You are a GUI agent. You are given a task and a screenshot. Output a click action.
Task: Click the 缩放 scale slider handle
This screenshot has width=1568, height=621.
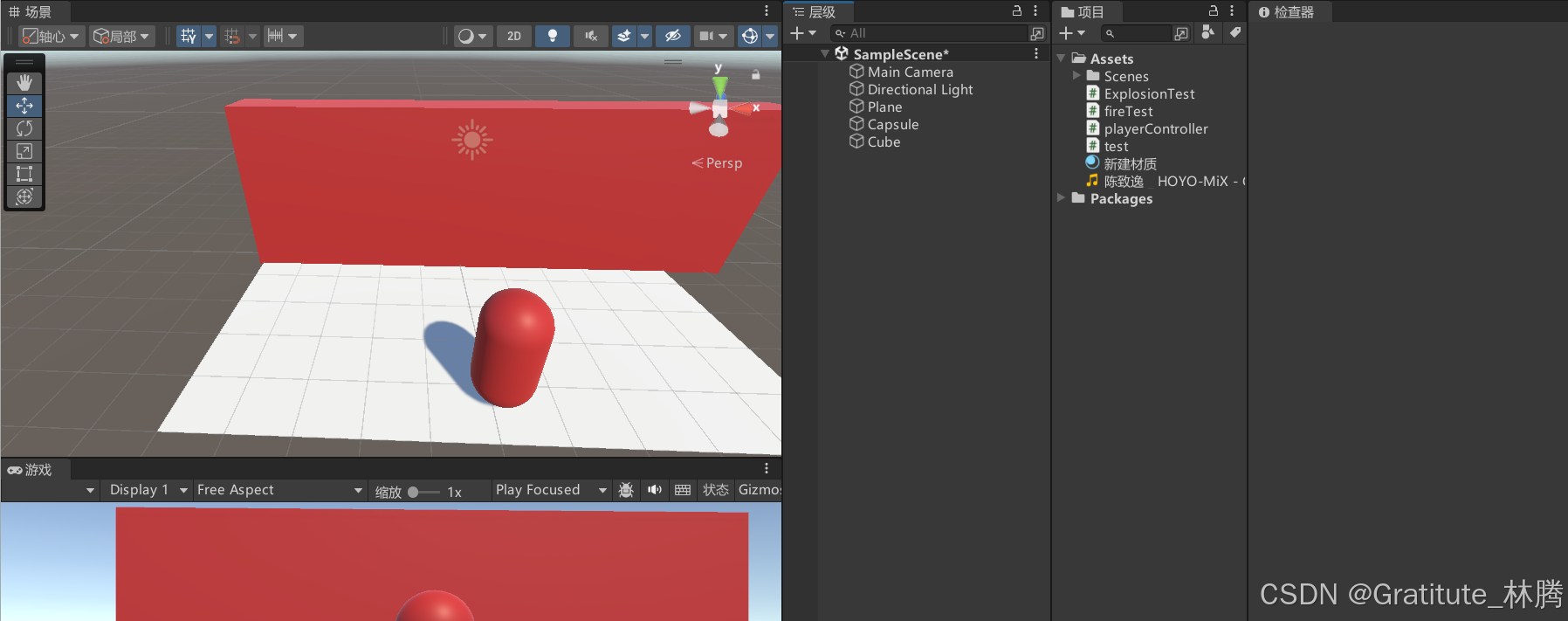tap(413, 492)
